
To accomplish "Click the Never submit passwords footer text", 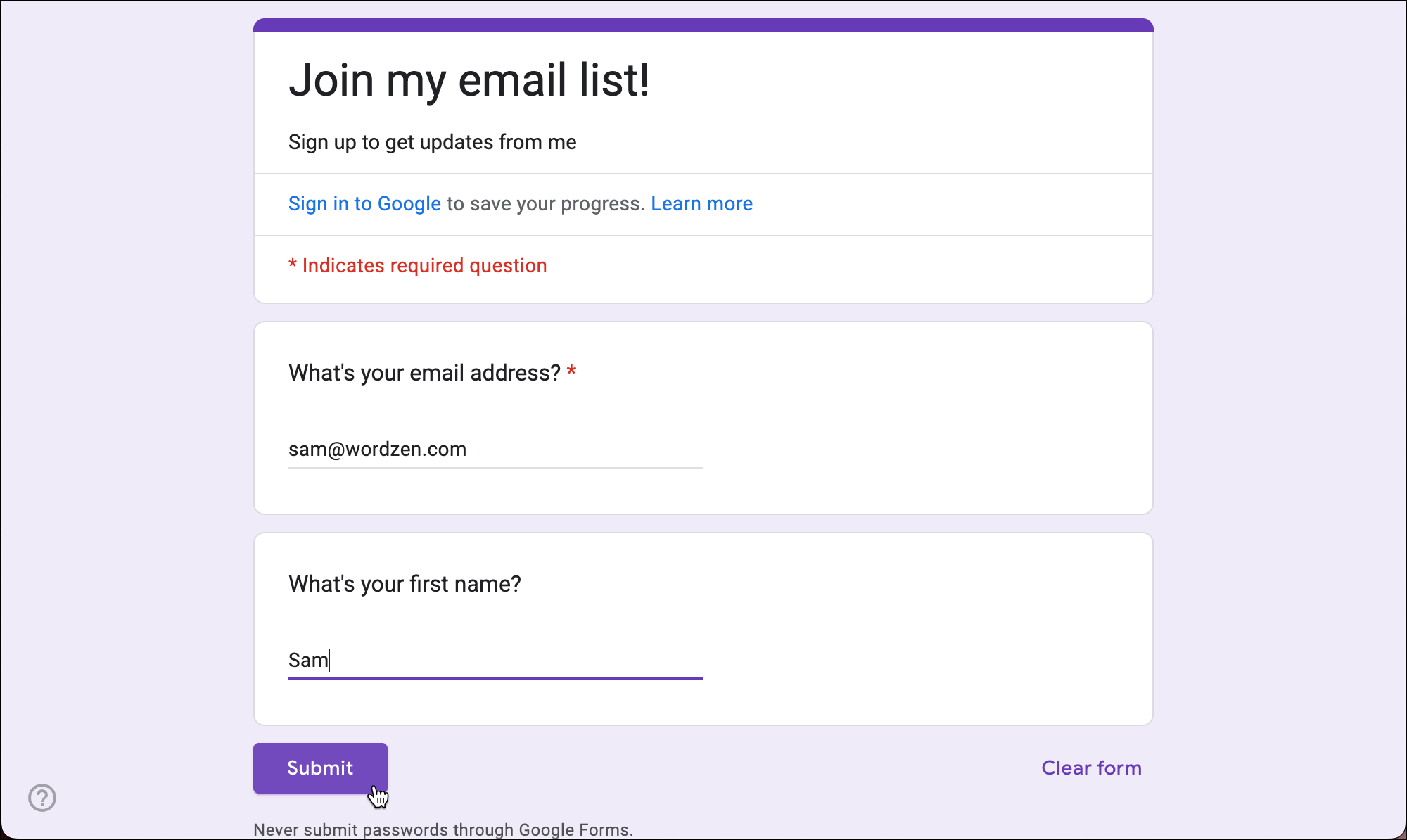I will [x=444, y=829].
